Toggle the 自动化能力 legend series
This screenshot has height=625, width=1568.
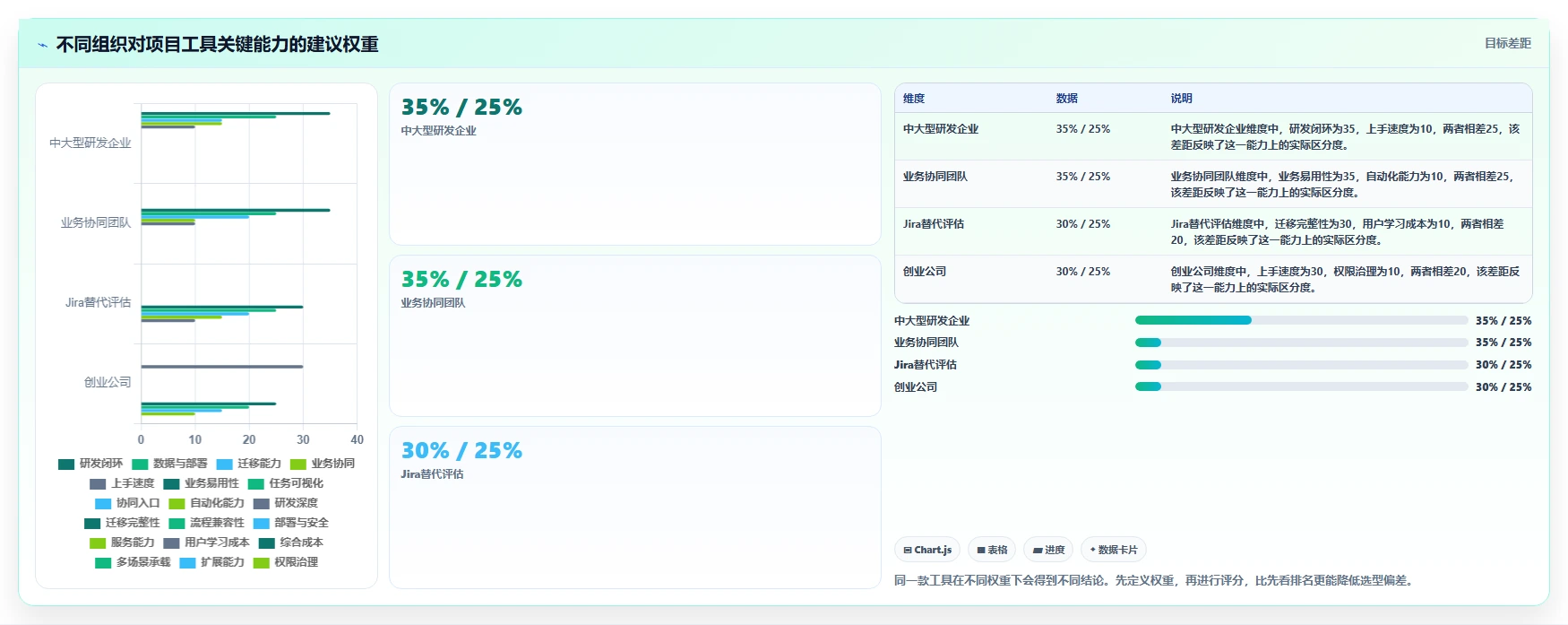[206, 503]
